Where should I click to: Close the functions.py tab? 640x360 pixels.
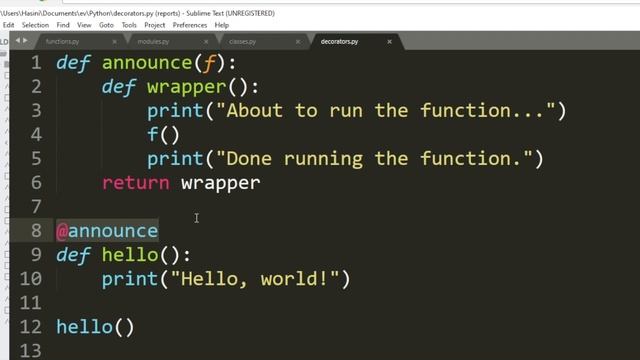point(114,42)
